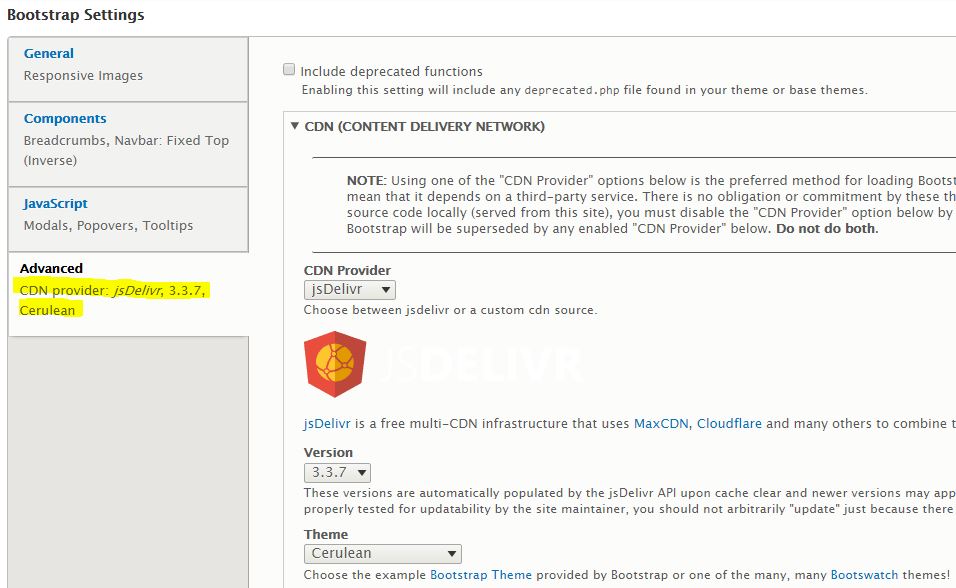The width and height of the screenshot is (956, 588).
Task: Open the MaxCDN link
Action: (661, 423)
